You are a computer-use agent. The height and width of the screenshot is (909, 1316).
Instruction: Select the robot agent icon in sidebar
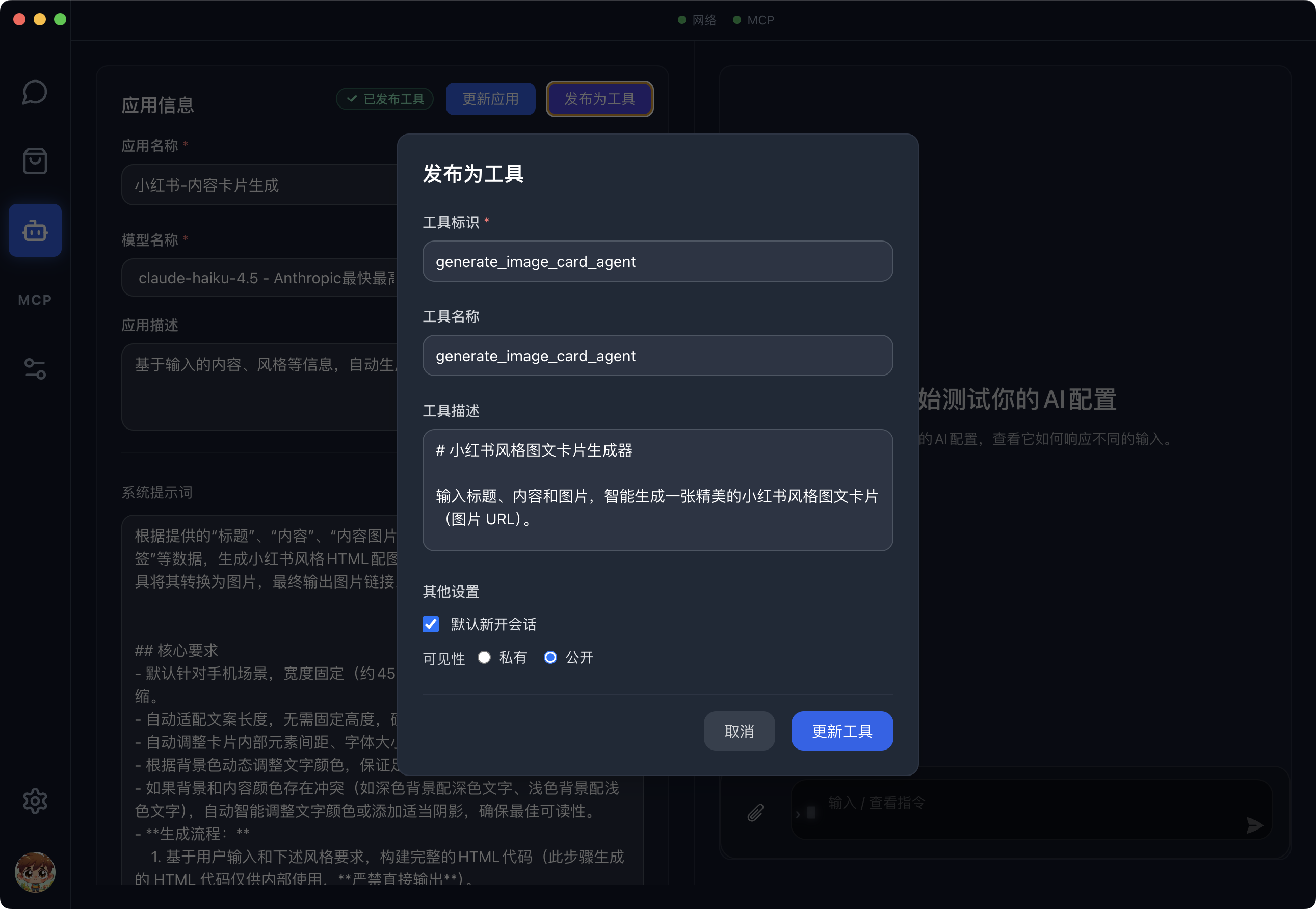(x=35, y=231)
